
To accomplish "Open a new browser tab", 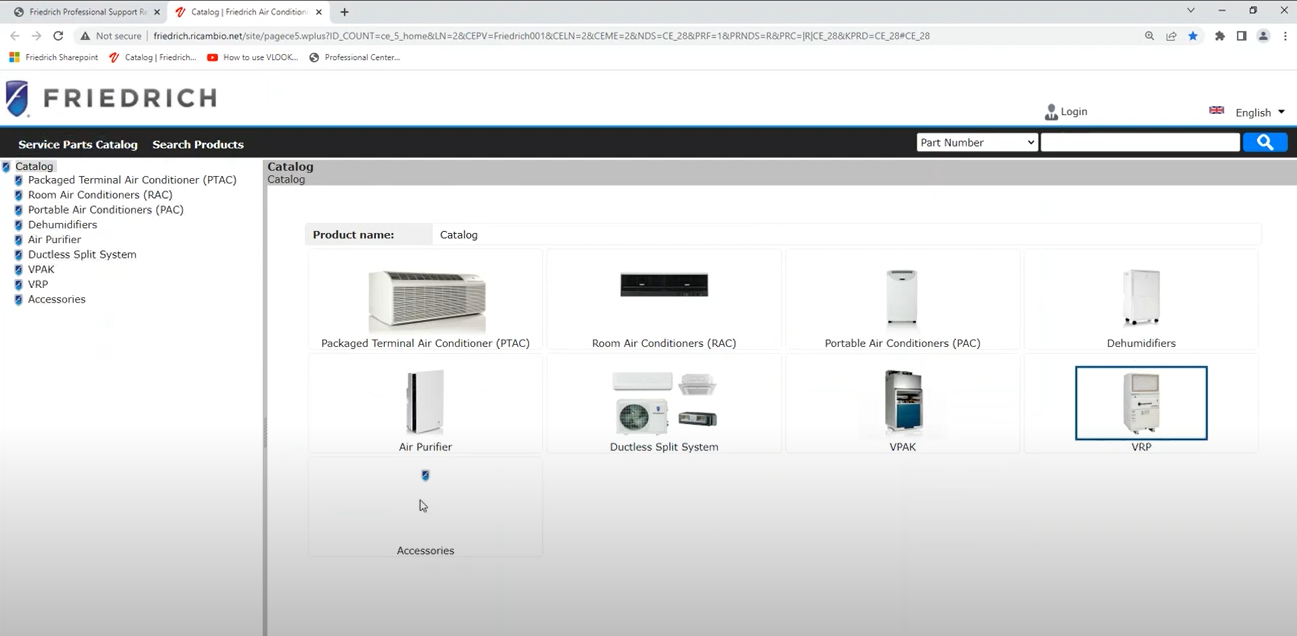I will coord(344,12).
